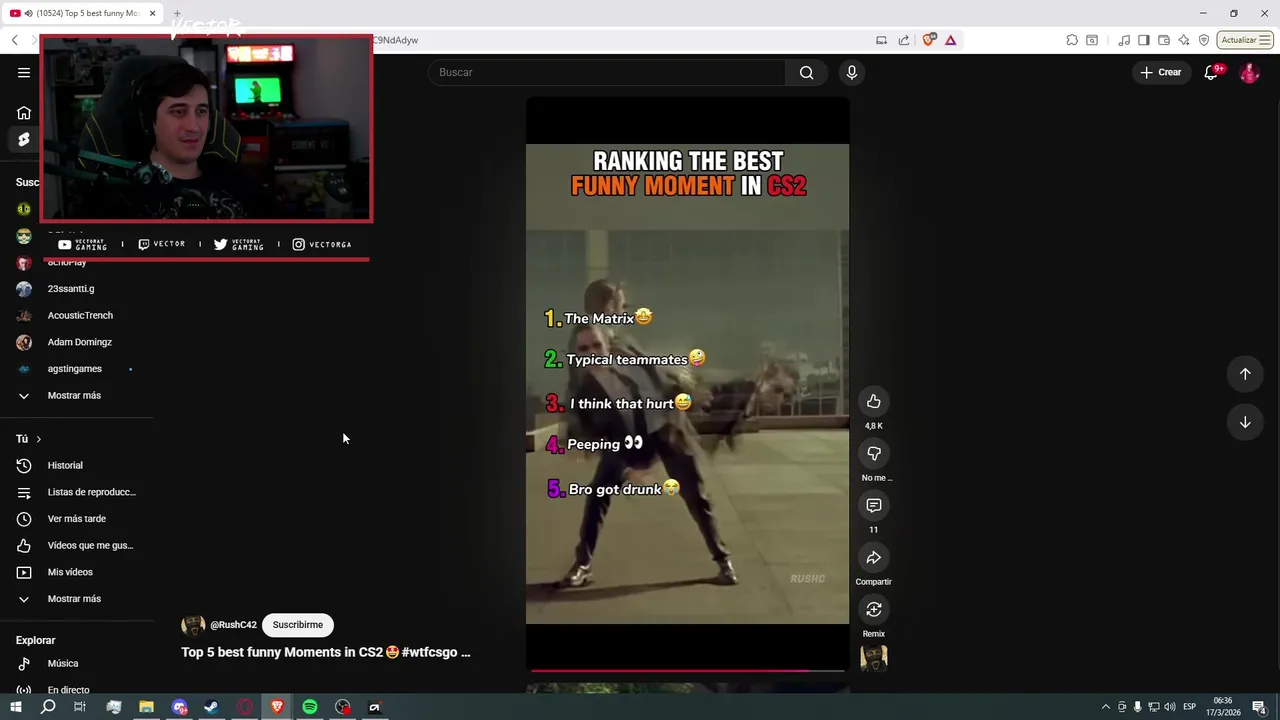Share the Short via Compartir icon

coord(873,557)
